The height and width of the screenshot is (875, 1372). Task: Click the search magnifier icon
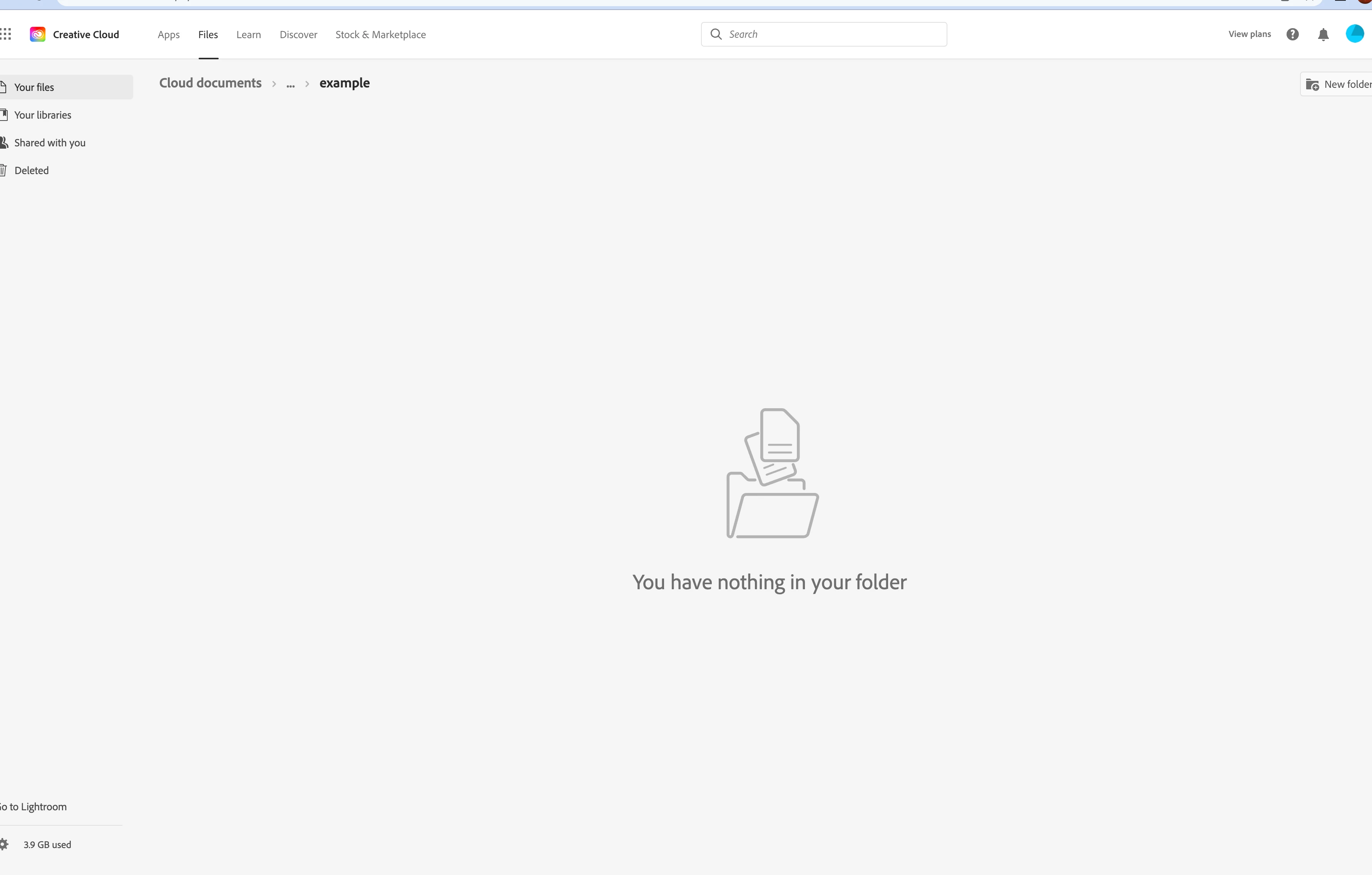(716, 34)
